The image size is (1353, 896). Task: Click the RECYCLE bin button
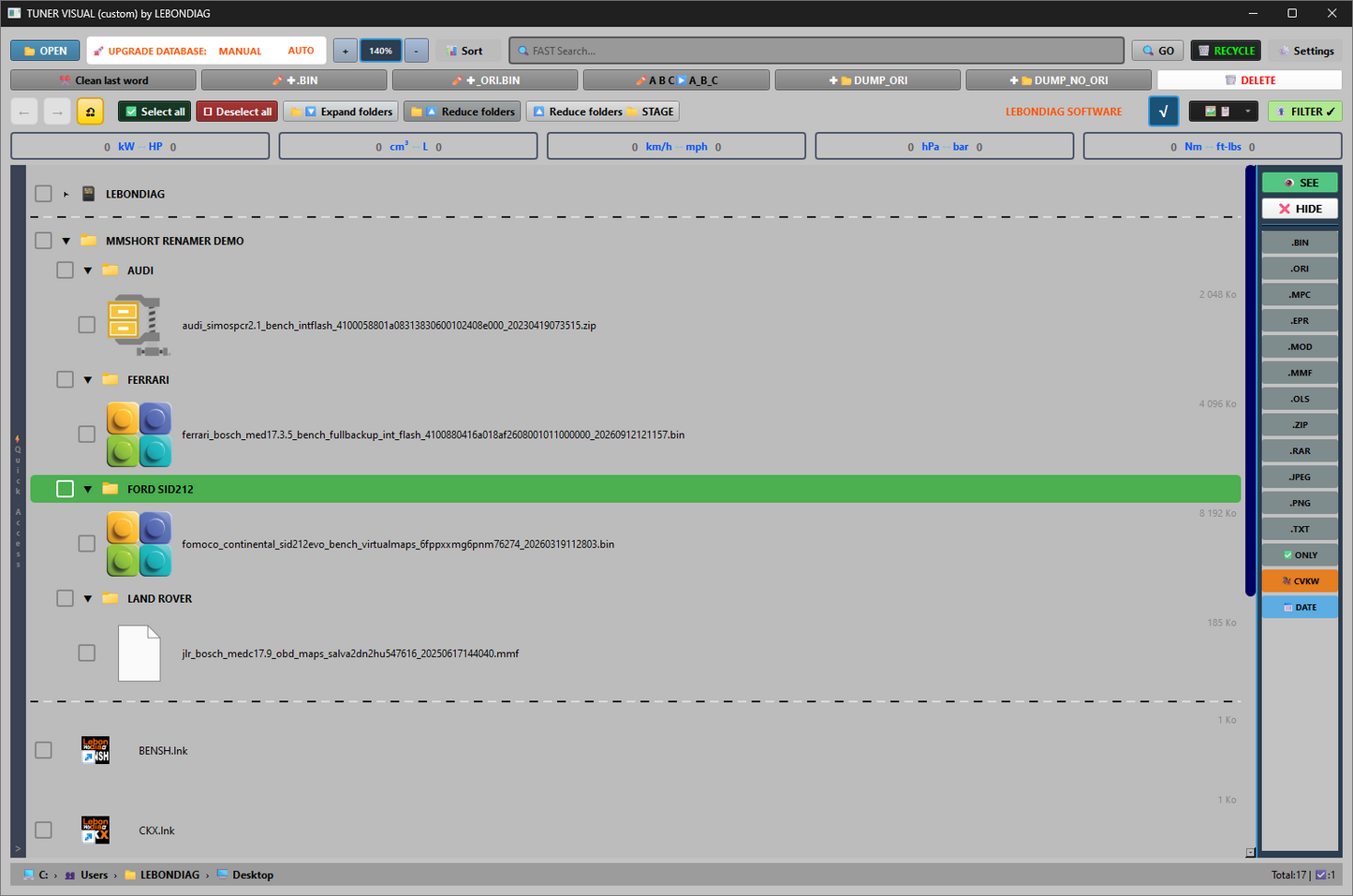(x=1226, y=51)
